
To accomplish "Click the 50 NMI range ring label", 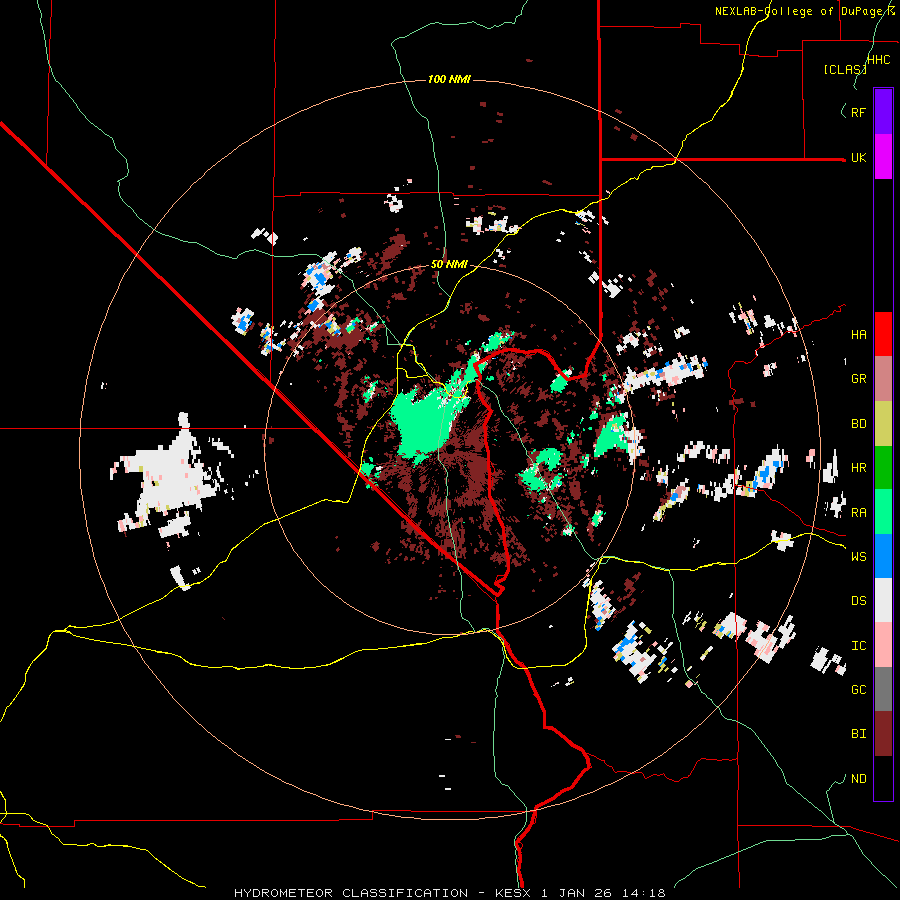I will tap(449, 264).
